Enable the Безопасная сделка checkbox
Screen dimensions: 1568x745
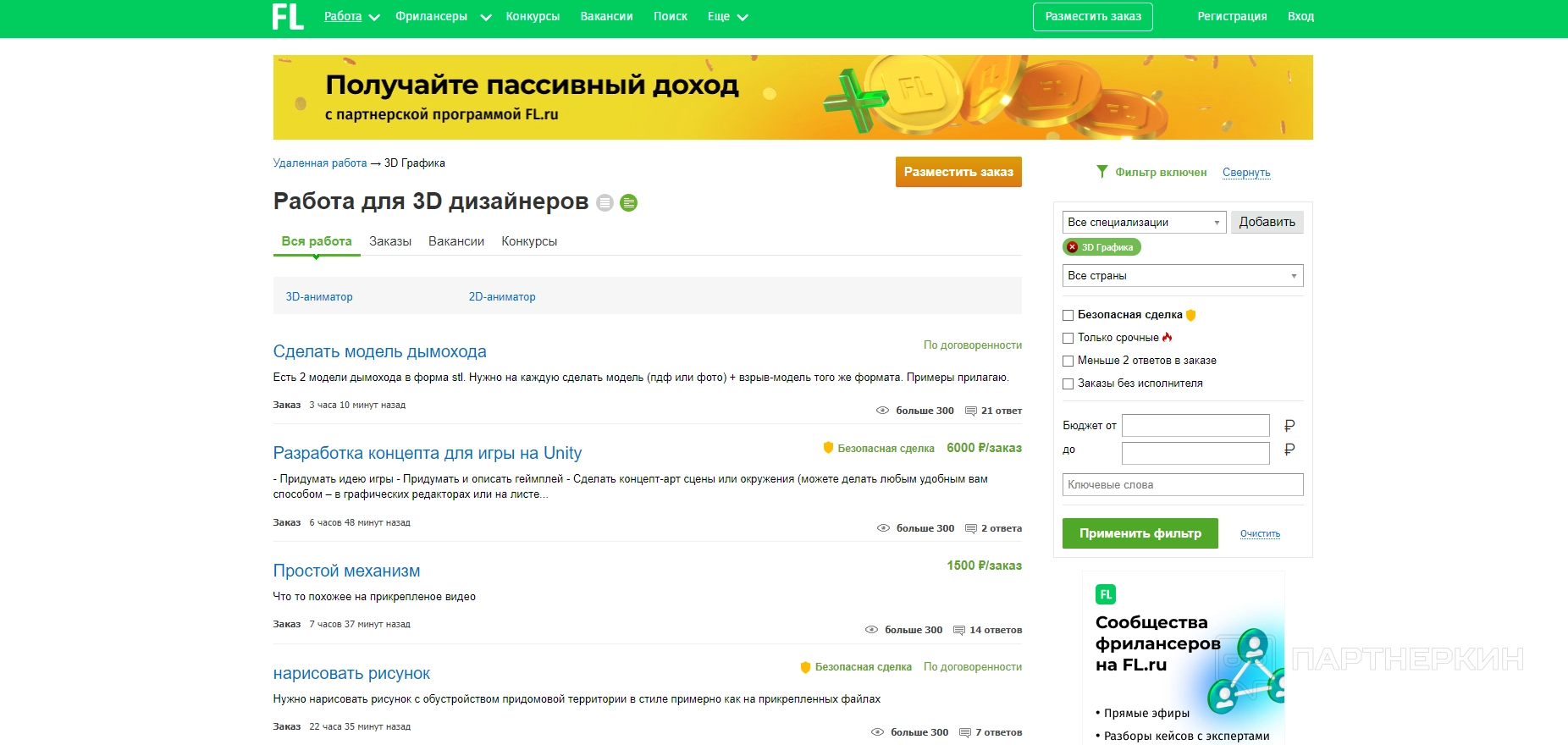pyautogui.click(x=1068, y=315)
